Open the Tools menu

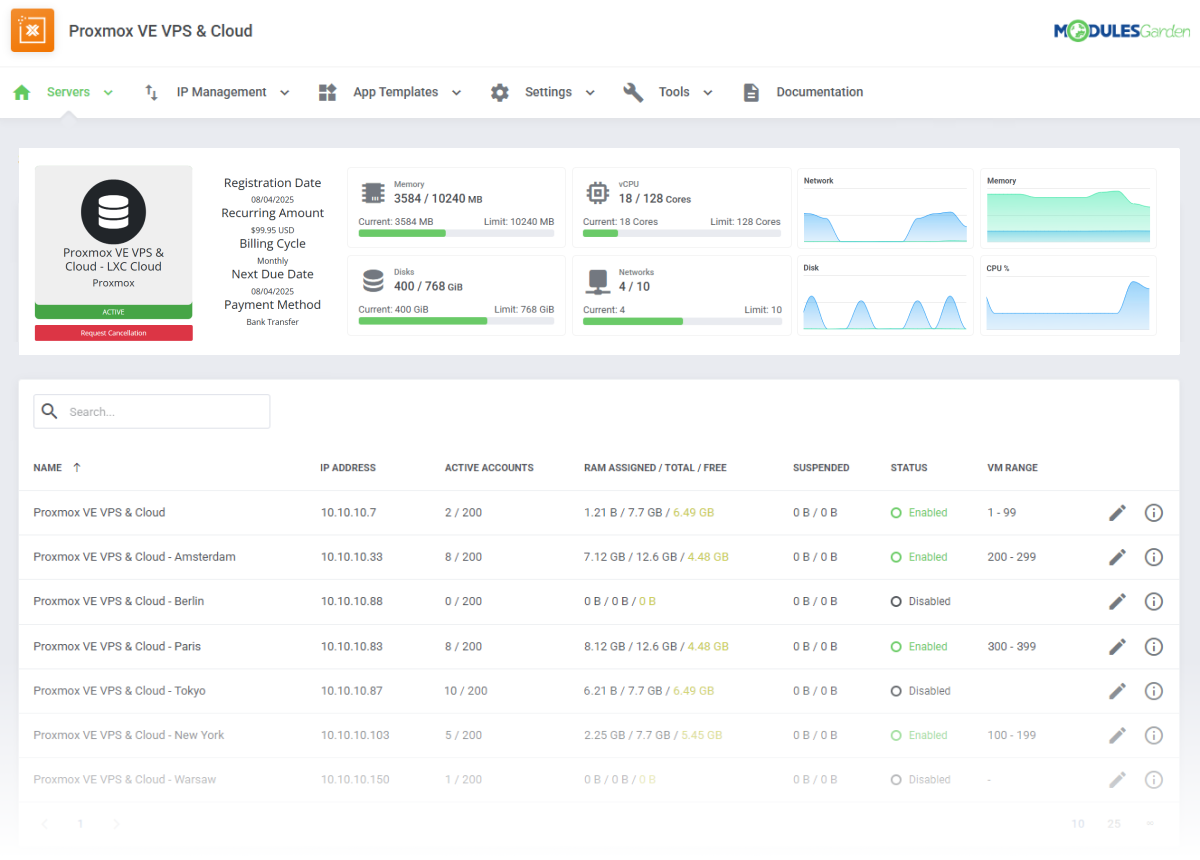pyautogui.click(x=674, y=92)
